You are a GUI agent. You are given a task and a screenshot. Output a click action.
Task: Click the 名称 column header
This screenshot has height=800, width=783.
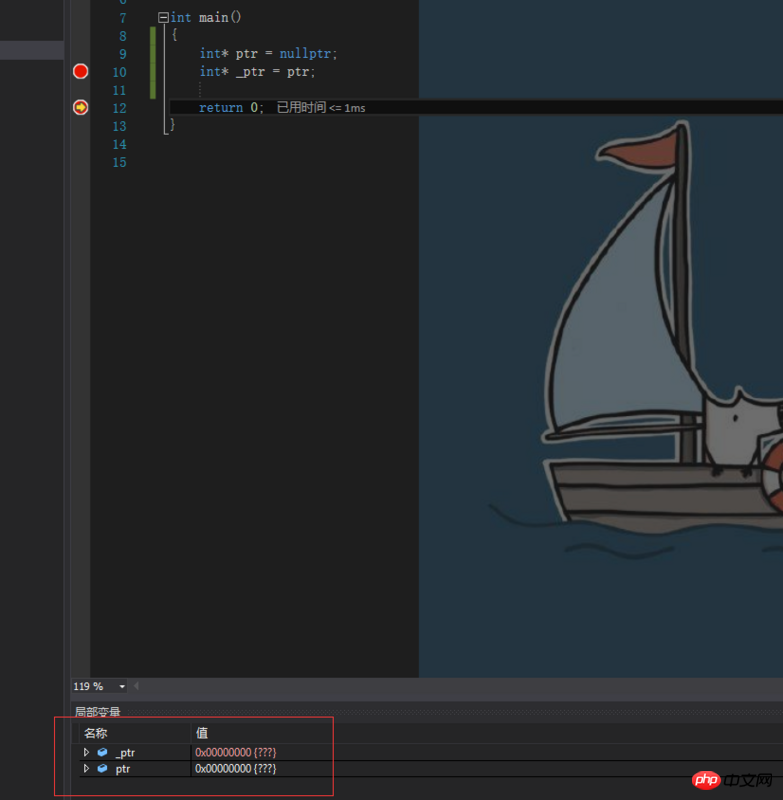(96, 733)
